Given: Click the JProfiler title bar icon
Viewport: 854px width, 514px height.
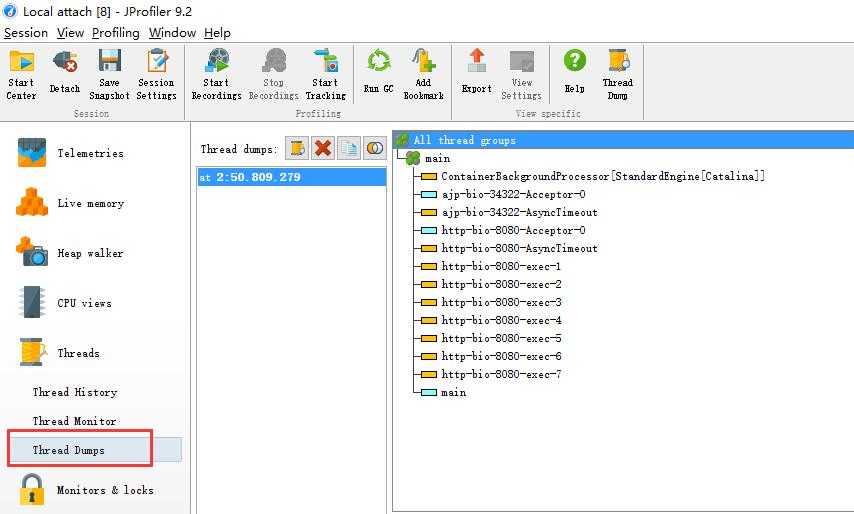Looking at the screenshot, I should [10, 11].
